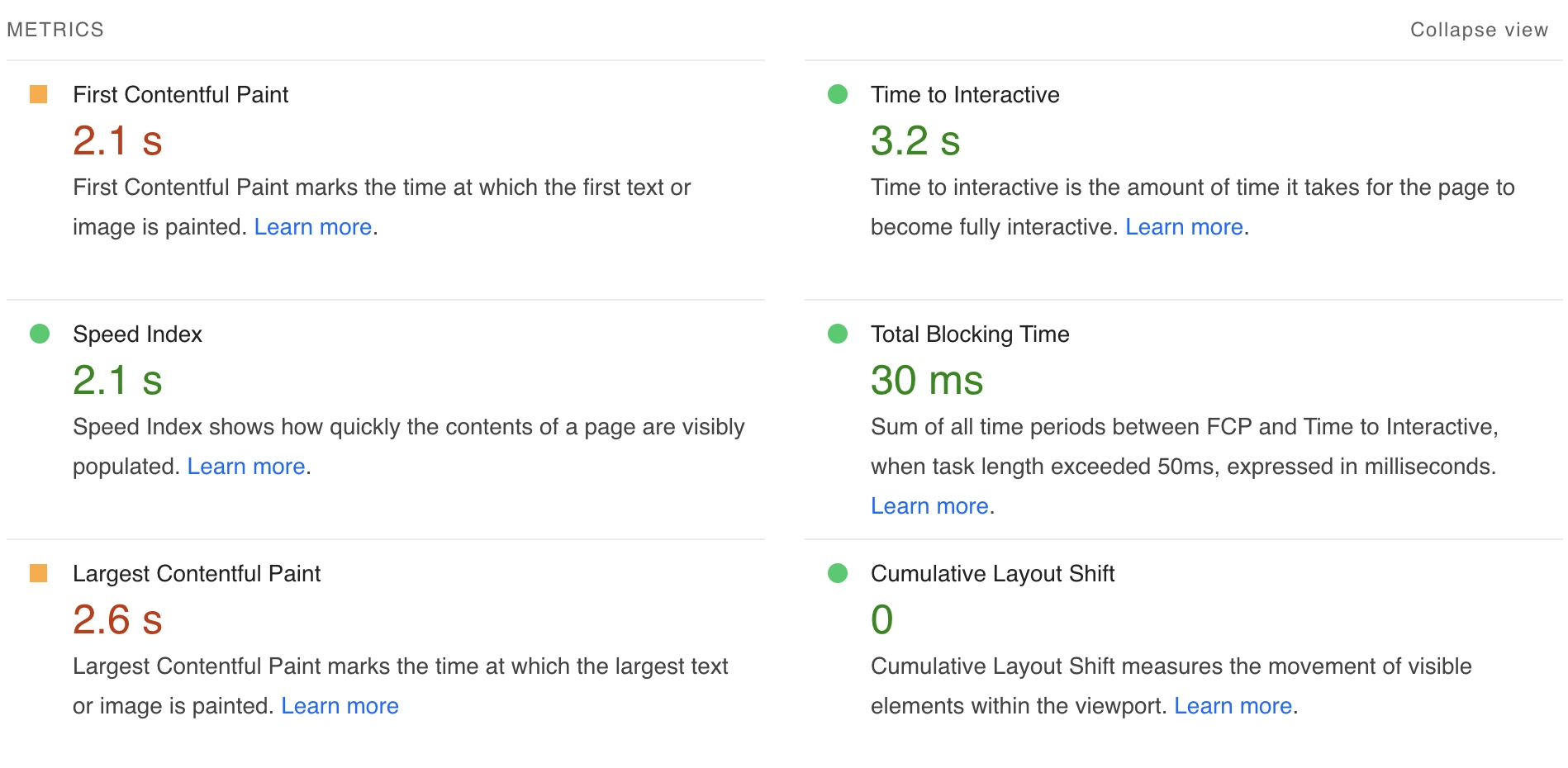
Task: Click the green circle icon beside Total Blocking Time
Action: [837, 334]
